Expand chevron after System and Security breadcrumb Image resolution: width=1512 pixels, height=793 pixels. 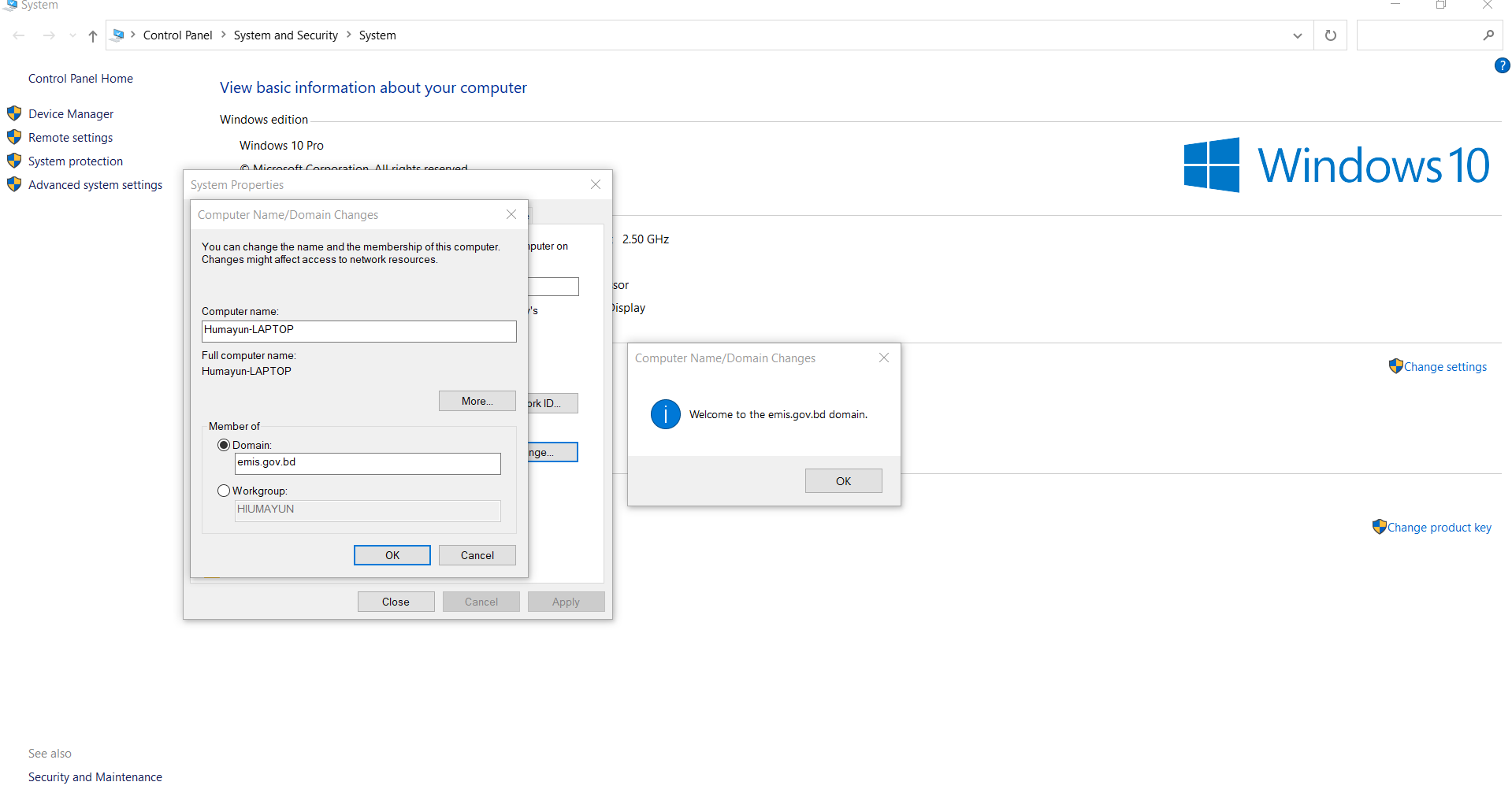(349, 35)
